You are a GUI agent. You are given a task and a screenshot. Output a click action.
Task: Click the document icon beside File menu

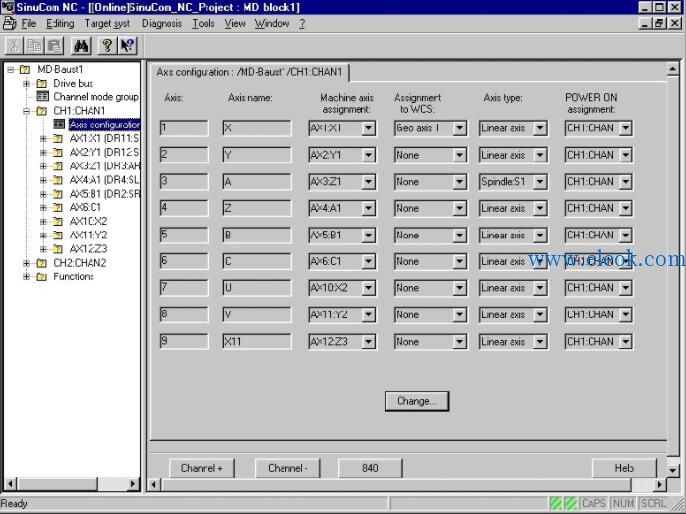[x=9, y=23]
